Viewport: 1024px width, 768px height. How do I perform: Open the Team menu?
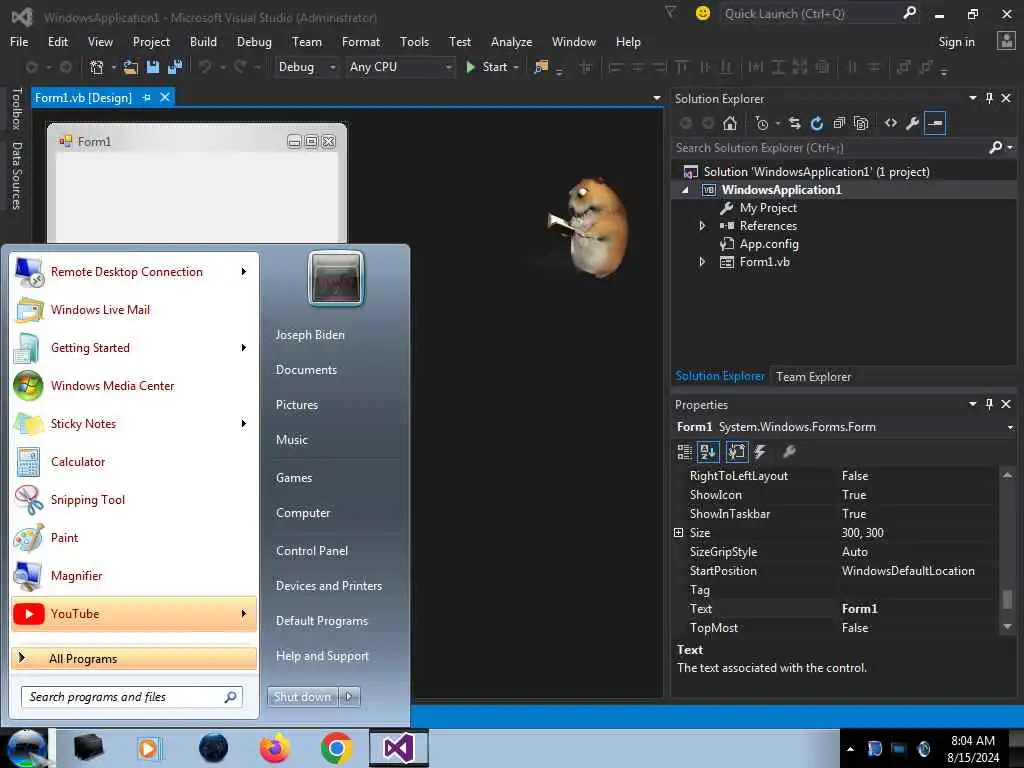pyautogui.click(x=306, y=42)
